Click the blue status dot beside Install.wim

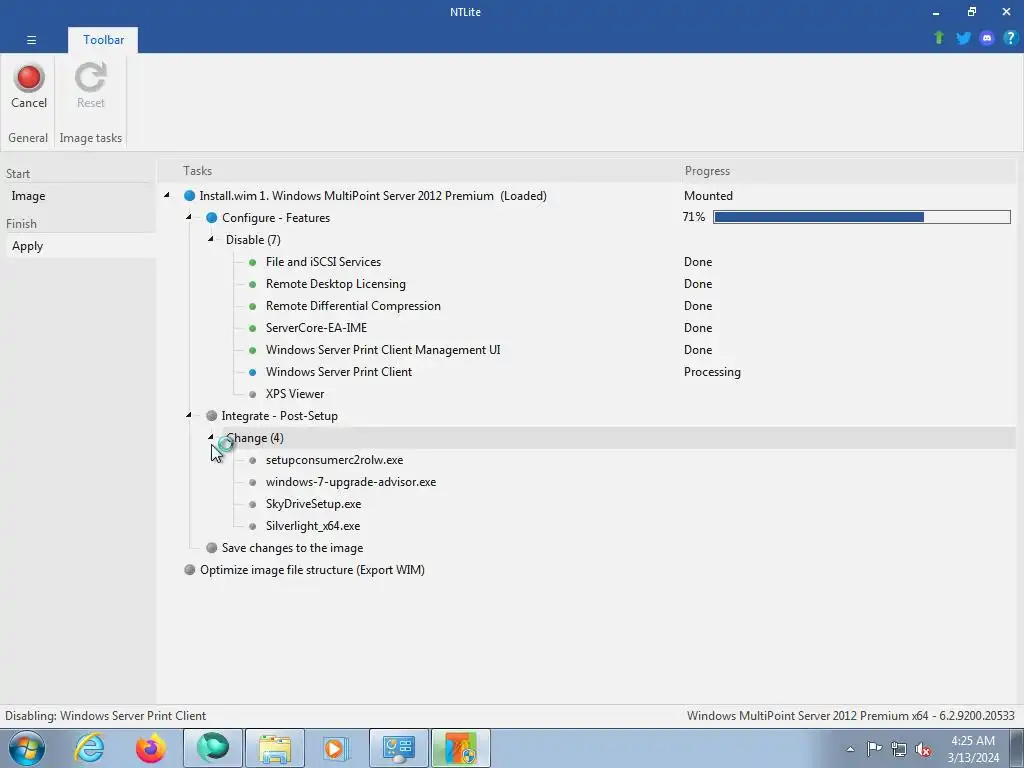click(x=189, y=196)
